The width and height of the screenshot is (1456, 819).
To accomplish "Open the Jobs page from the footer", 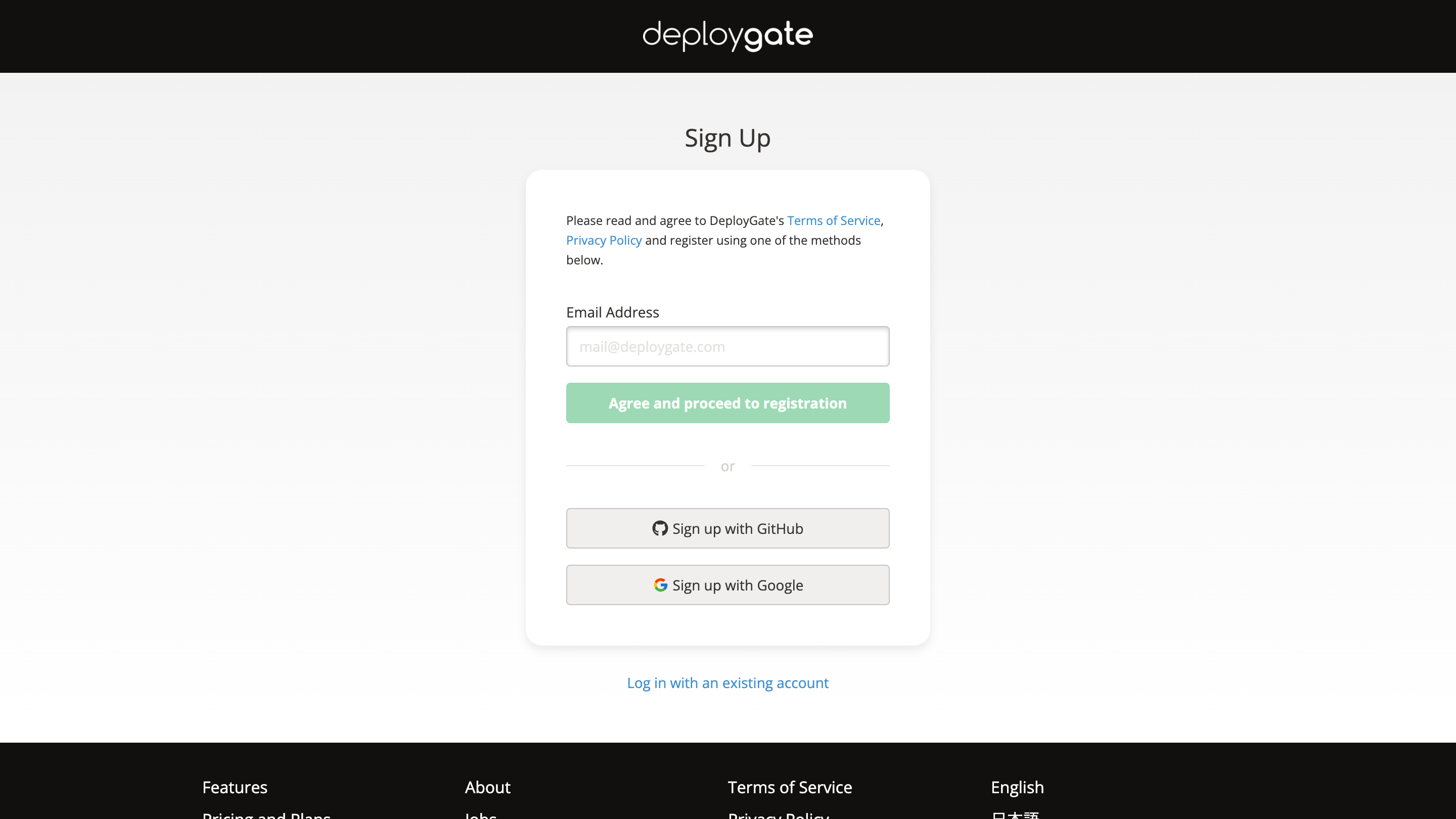I will pyautogui.click(x=480, y=815).
